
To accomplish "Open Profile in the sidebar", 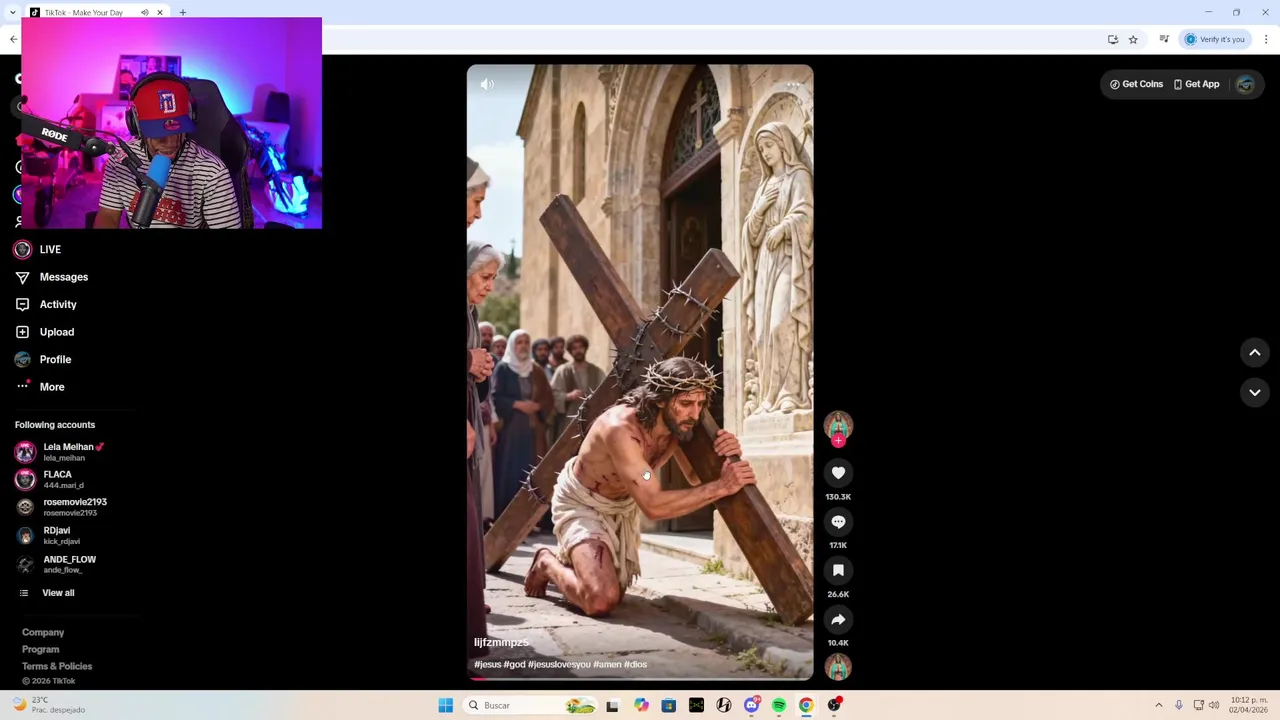I will pyautogui.click(x=43, y=359).
